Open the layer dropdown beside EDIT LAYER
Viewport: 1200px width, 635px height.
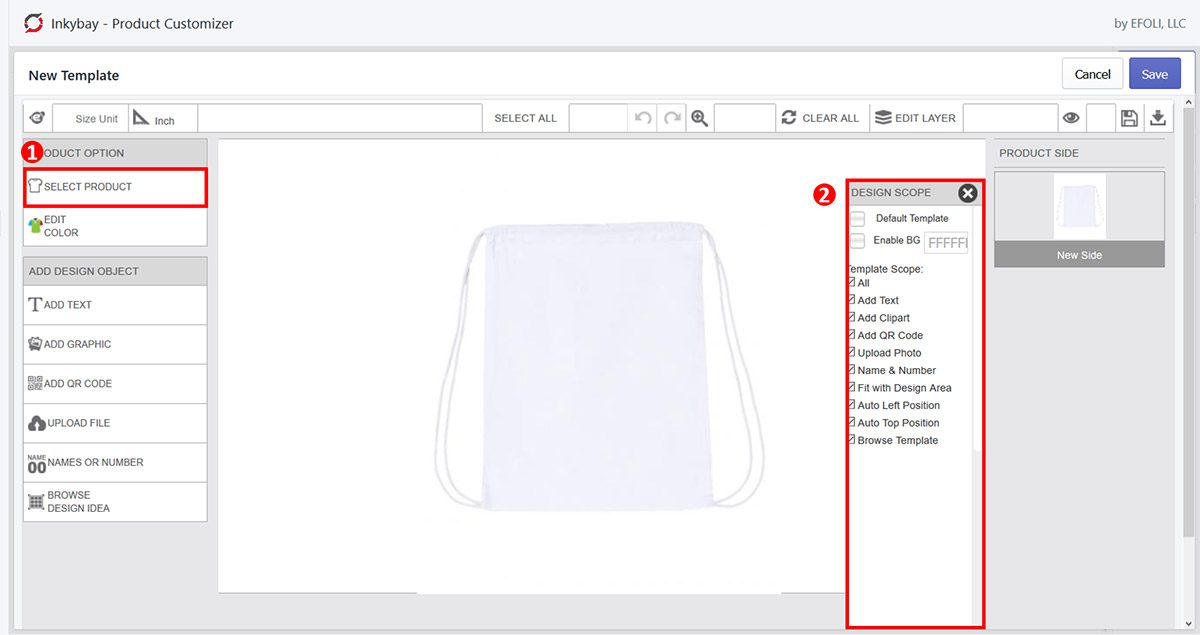1010,118
